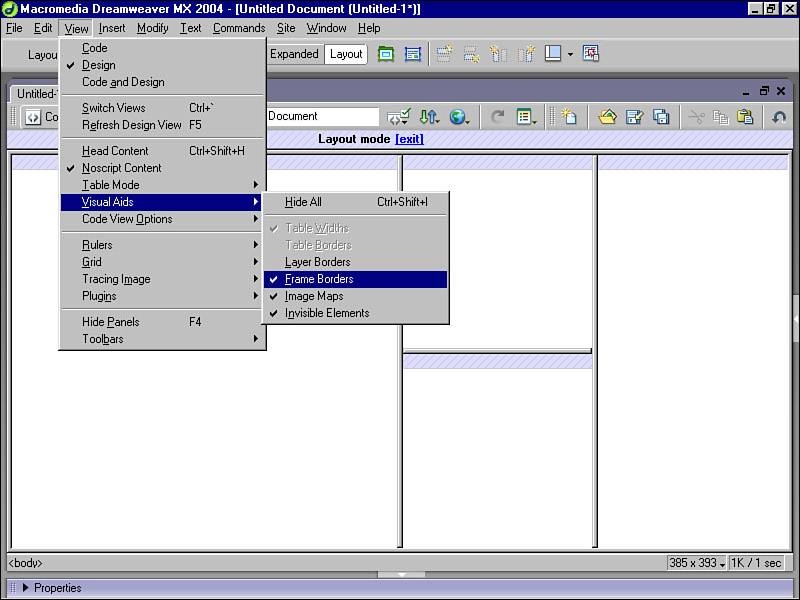Toggle Invisible Elements option
Viewport: 800px width, 600px height.
pyautogui.click(x=326, y=313)
